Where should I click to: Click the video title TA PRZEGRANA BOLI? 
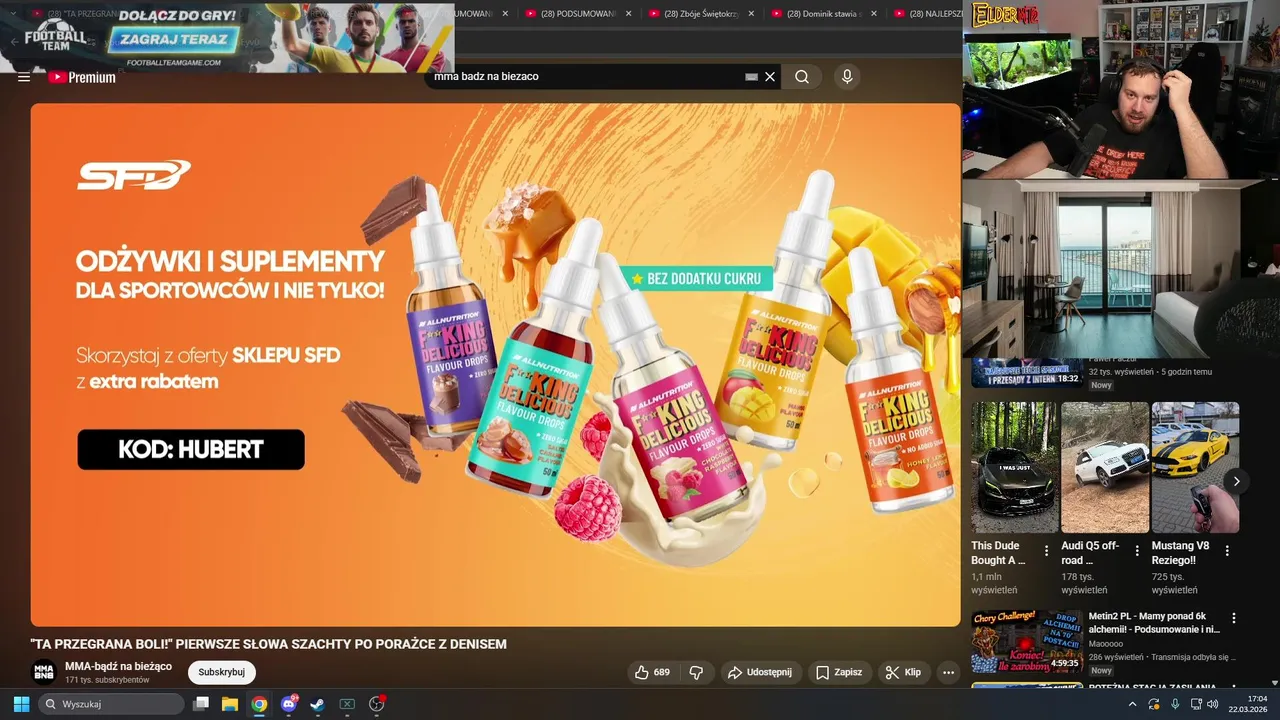point(268,644)
